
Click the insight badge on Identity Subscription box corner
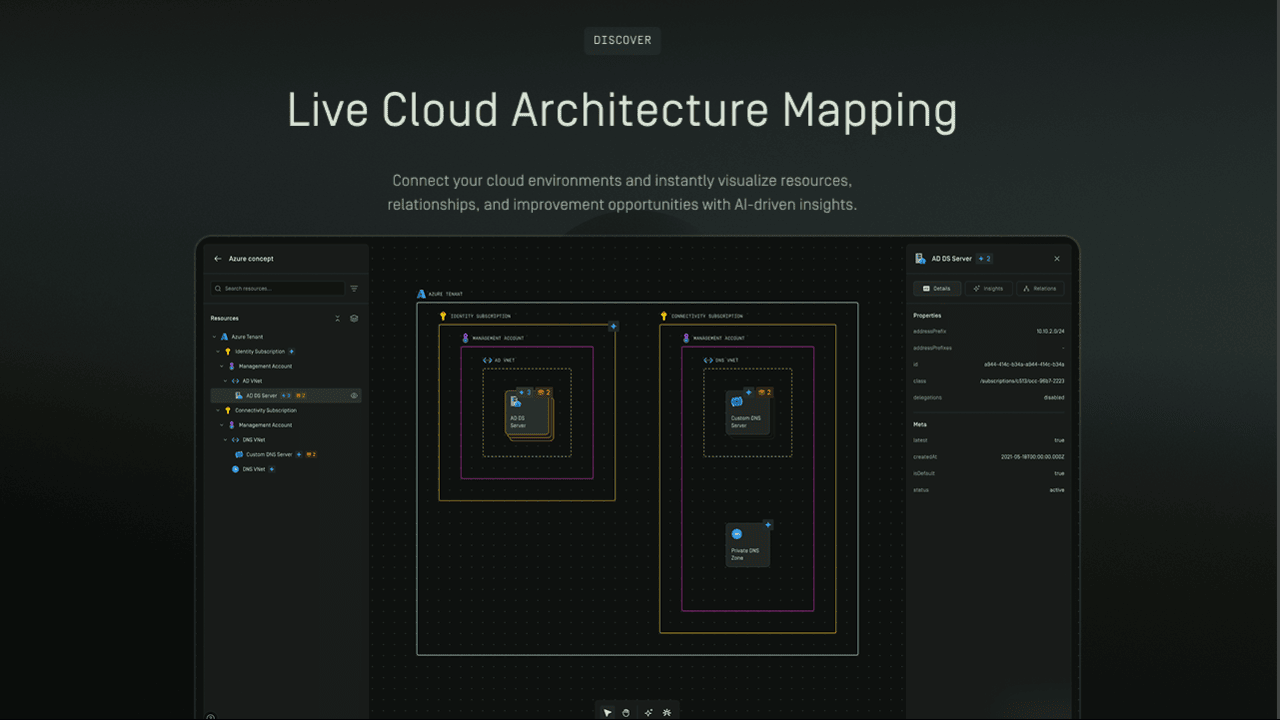[x=614, y=326]
